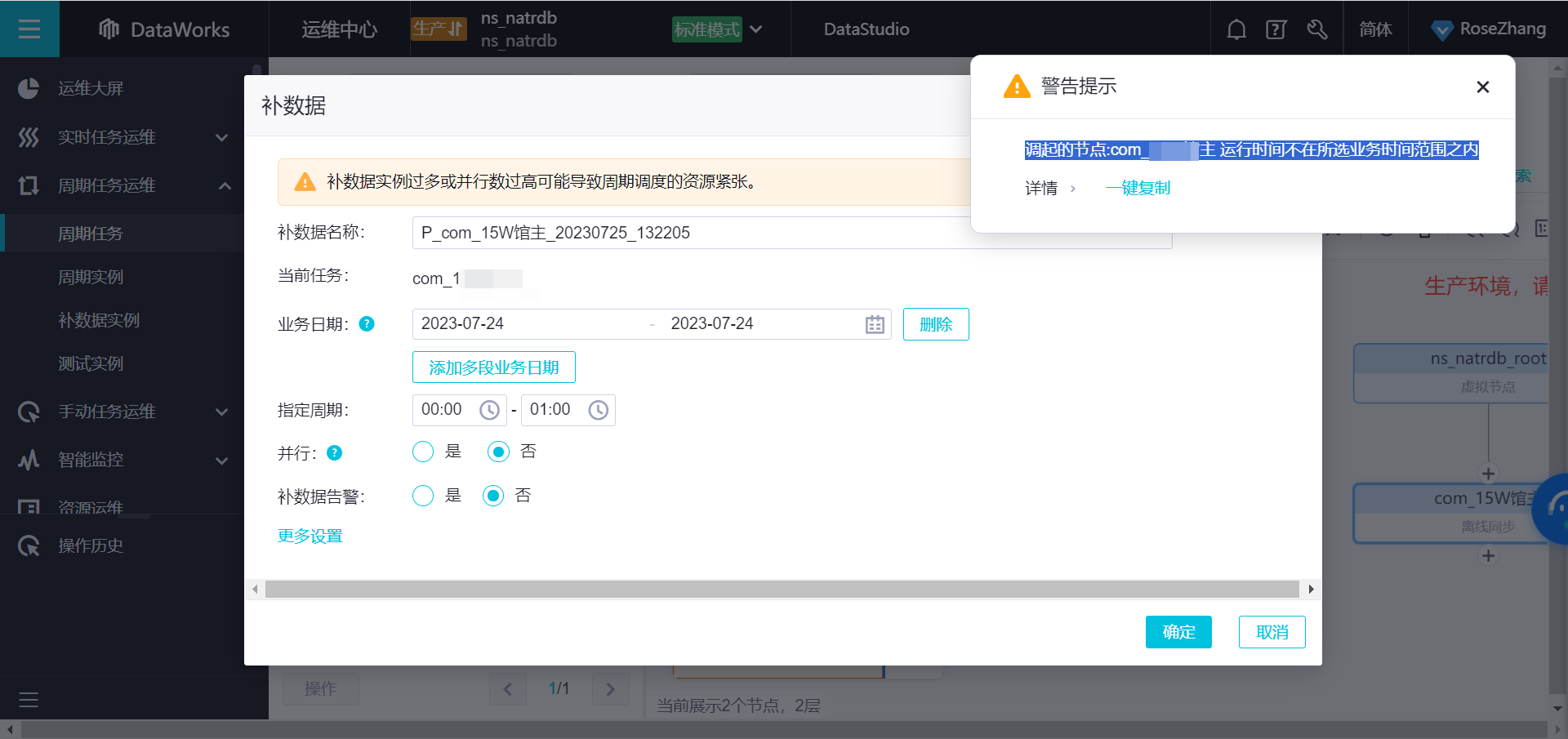Viewport: 1568px width, 739px height.
Task: Switch to DataStudio
Action: tap(866, 29)
